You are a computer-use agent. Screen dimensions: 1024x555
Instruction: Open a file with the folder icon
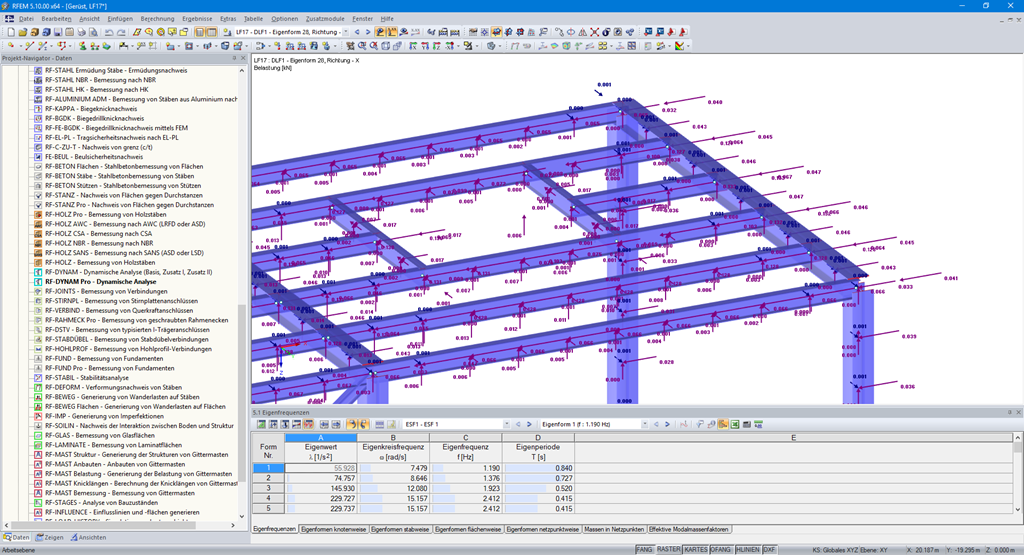[x=23, y=31]
